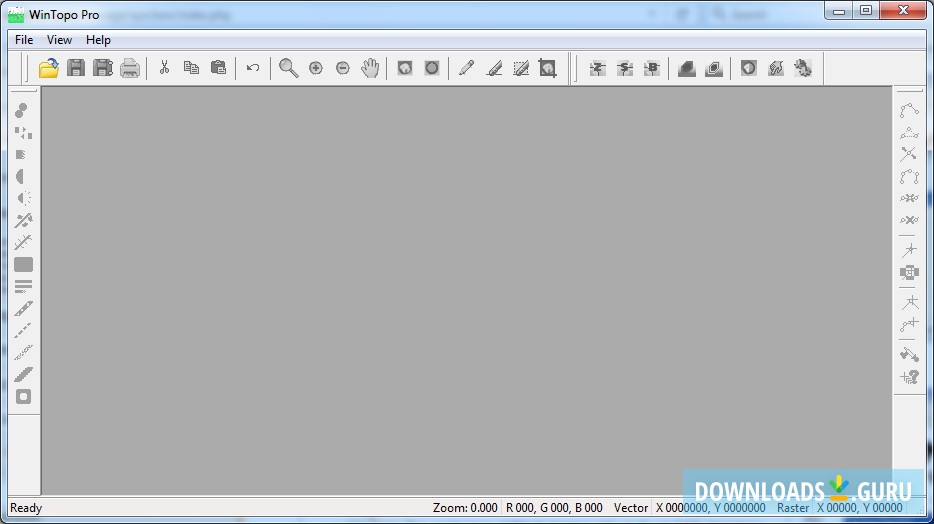Click the half-shaded circle toolbar icon
This screenshot has width=934, height=524.
(749, 68)
